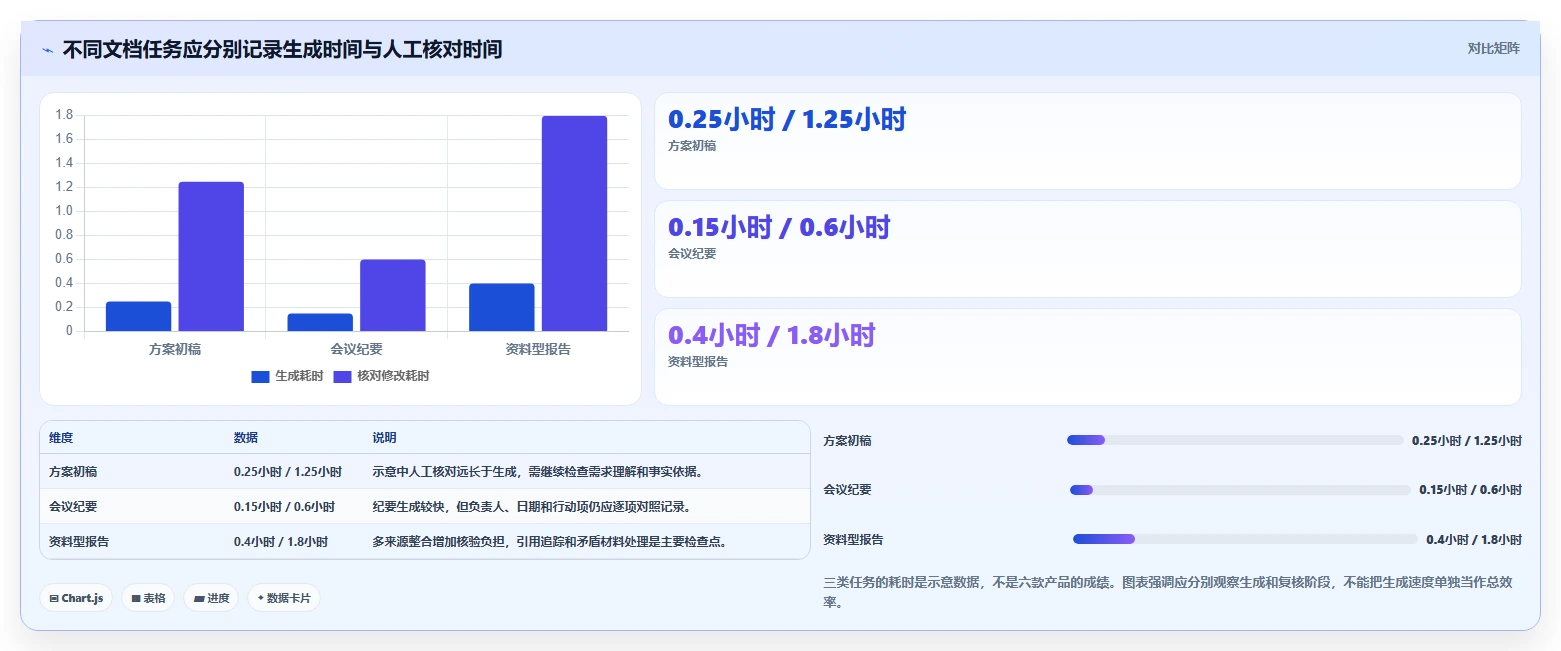Click the 方案初稿 generation bar in chart
The image size is (1561, 651).
click(x=139, y=316)
